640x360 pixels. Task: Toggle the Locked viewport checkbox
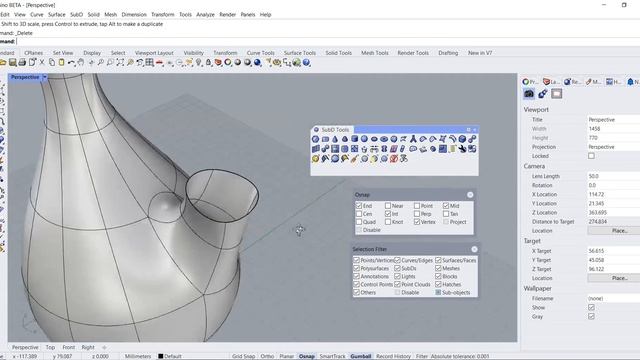(x=591, y=156)
